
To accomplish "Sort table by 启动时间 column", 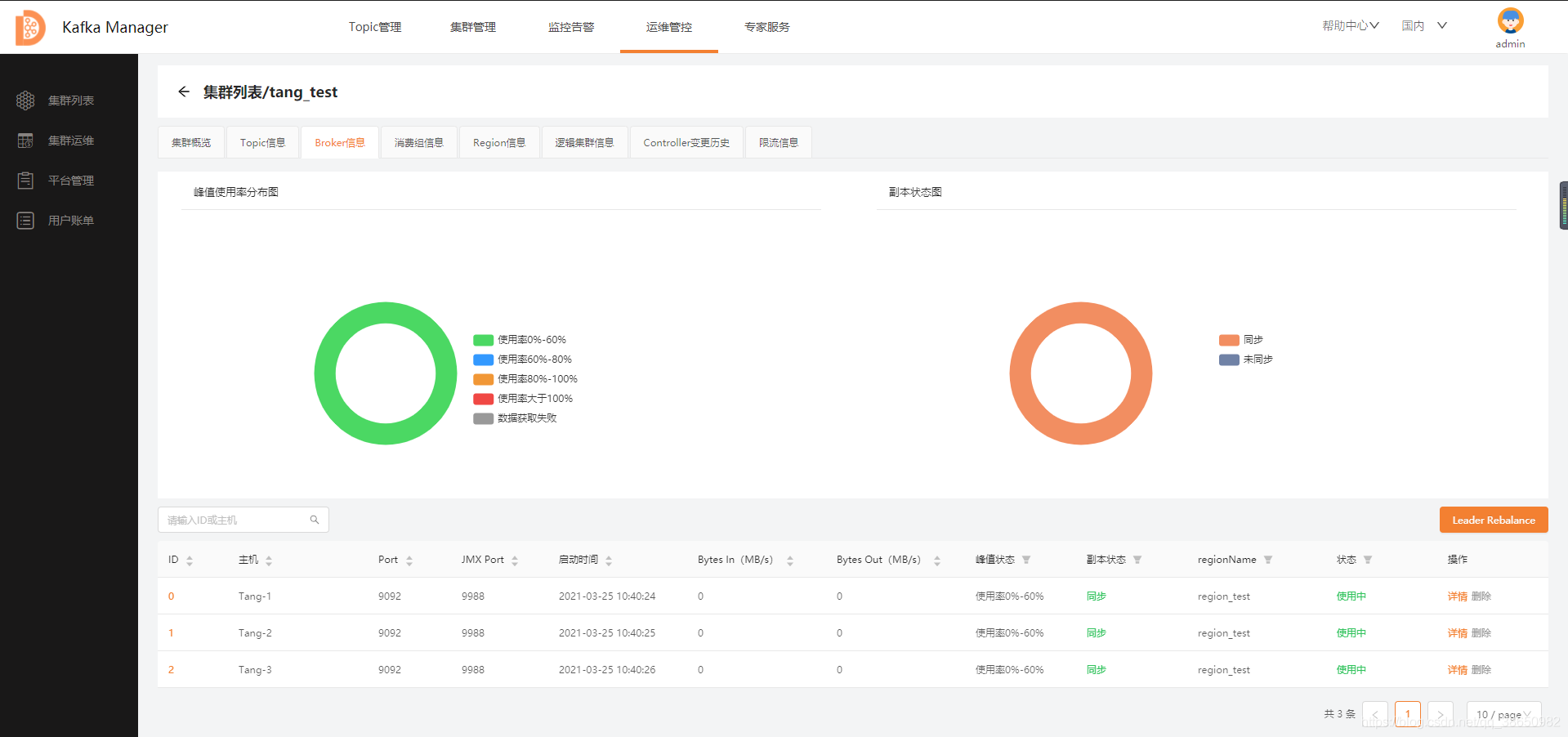I will click(609, 561).
